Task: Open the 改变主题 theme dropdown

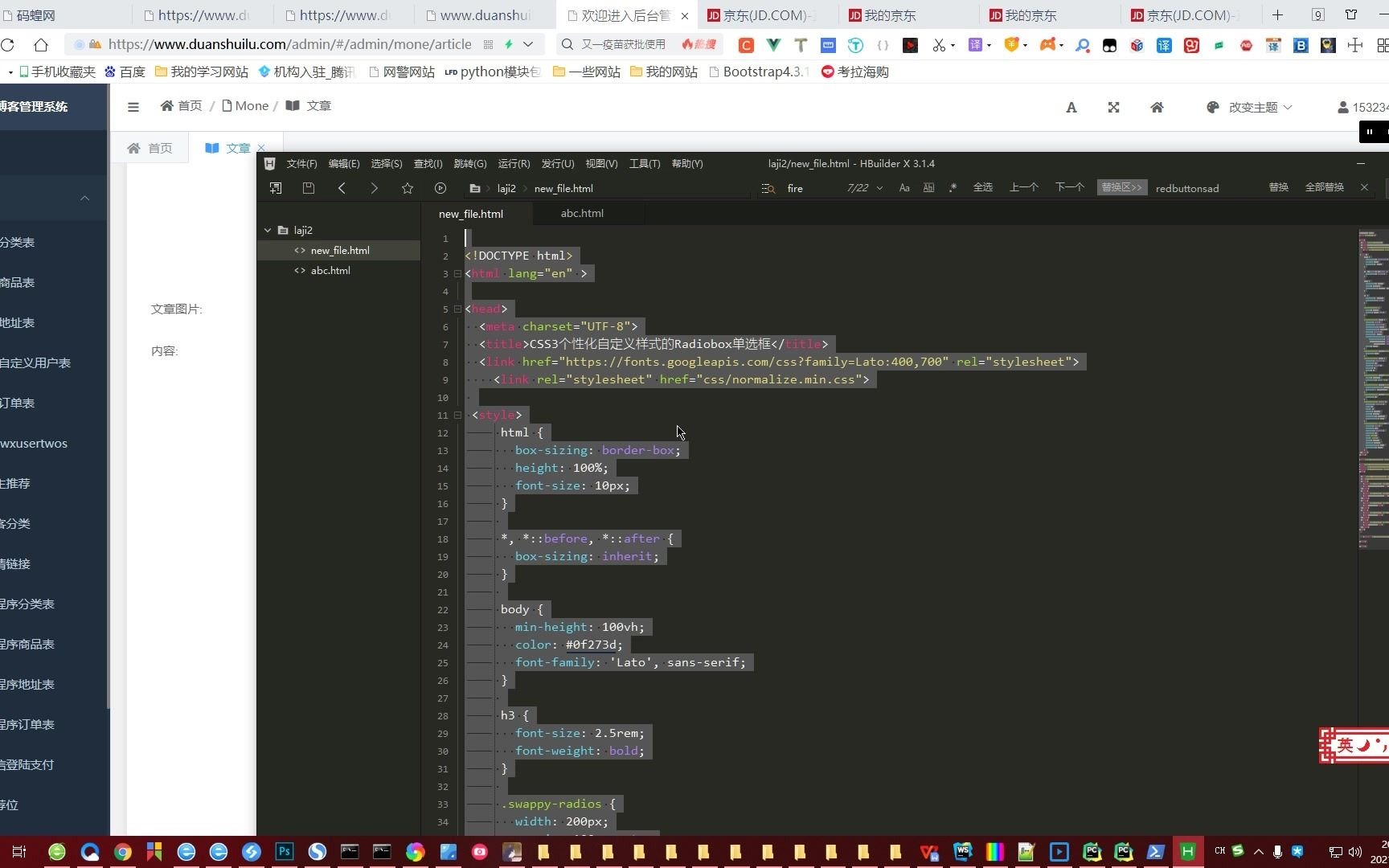Action: click(x=1249, y=108)
